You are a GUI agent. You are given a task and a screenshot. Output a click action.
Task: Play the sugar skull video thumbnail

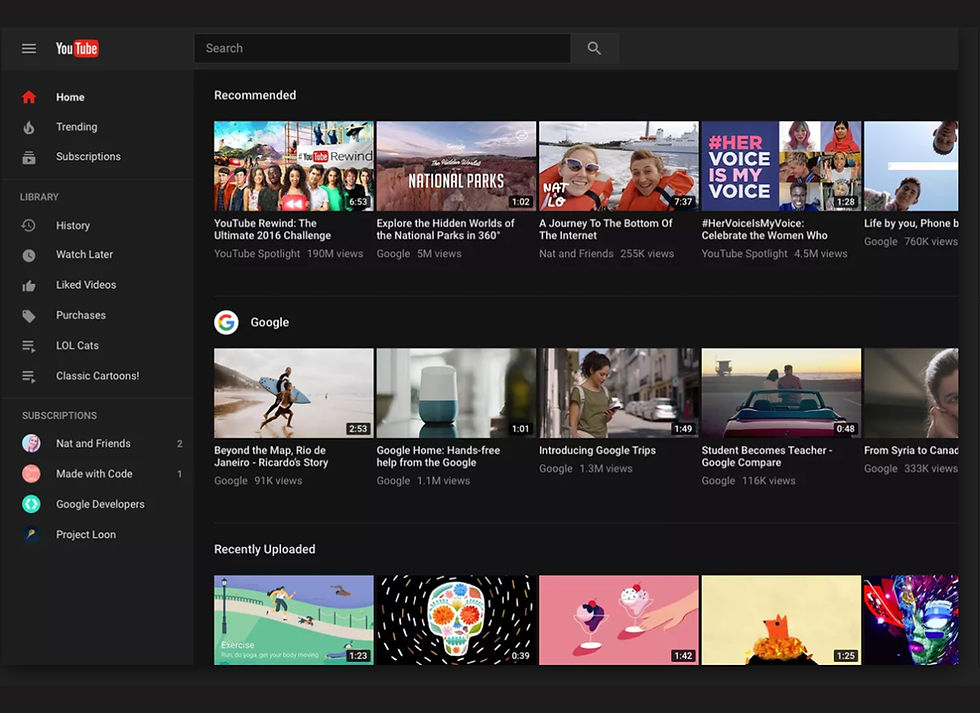click(456, 620)
